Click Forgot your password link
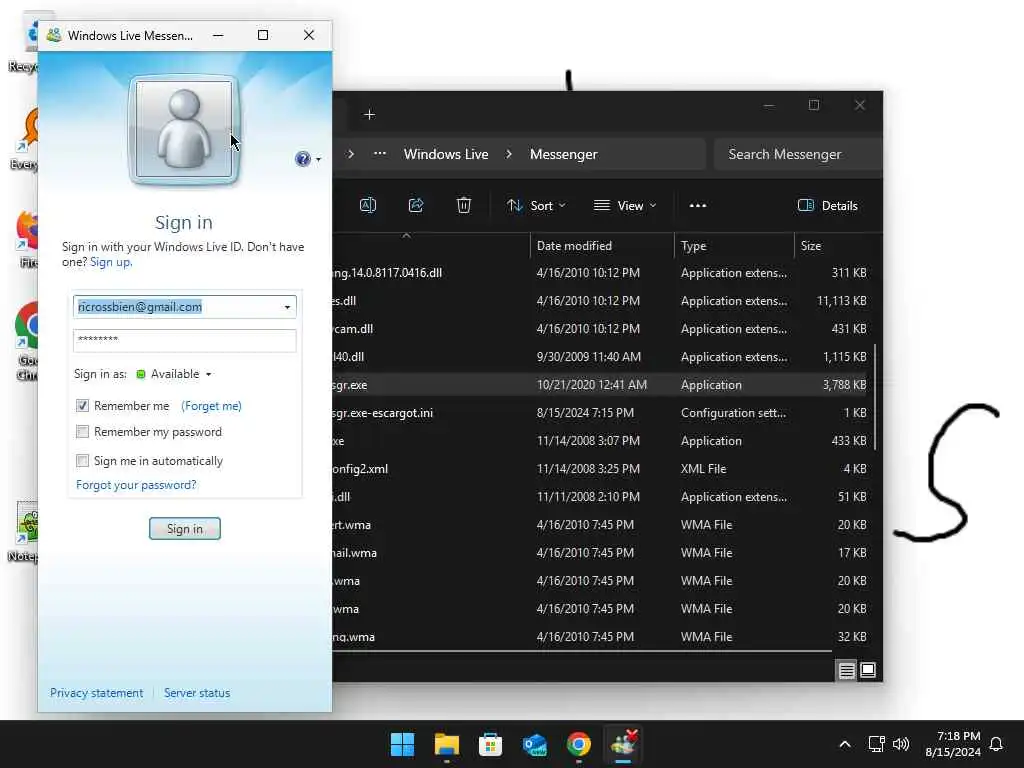Screen dimensions: 1024x768 136,485
